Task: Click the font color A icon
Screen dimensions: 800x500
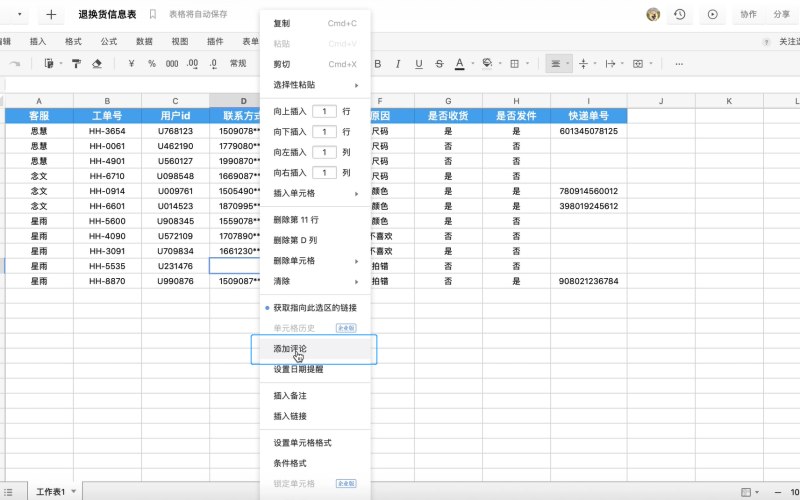Action: (460, 64)
